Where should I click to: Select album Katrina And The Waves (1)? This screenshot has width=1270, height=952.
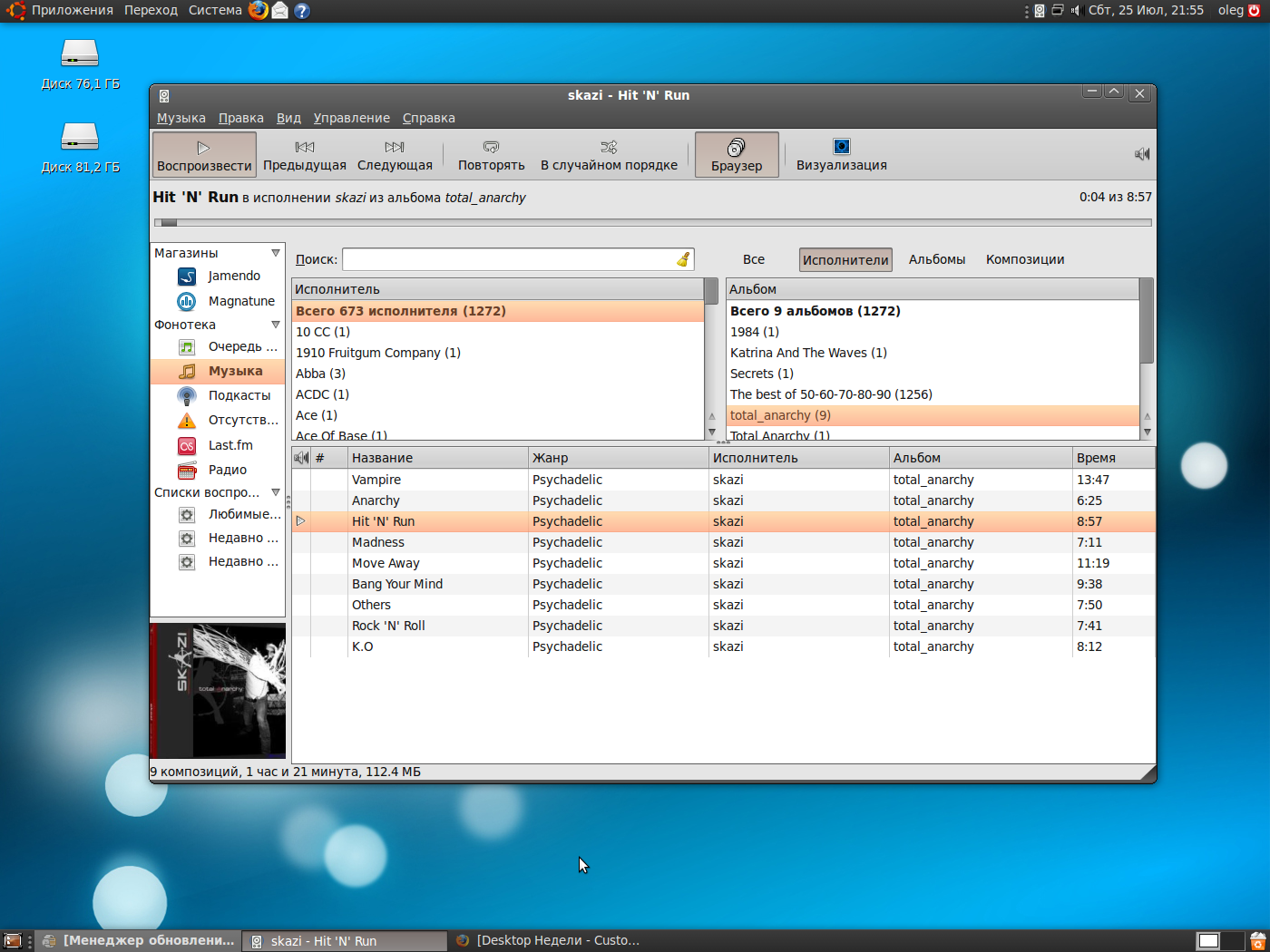tap(933, 353)
